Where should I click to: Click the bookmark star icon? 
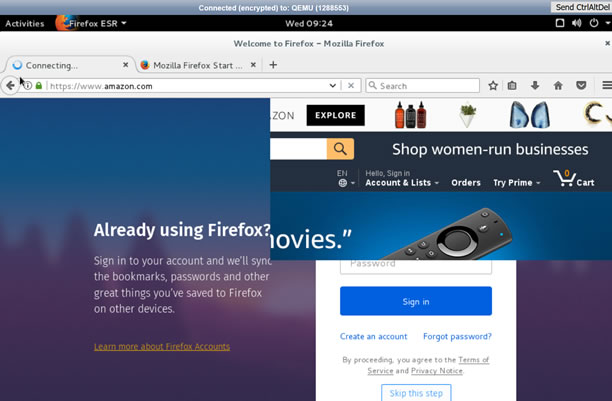[x=493, y=86]
